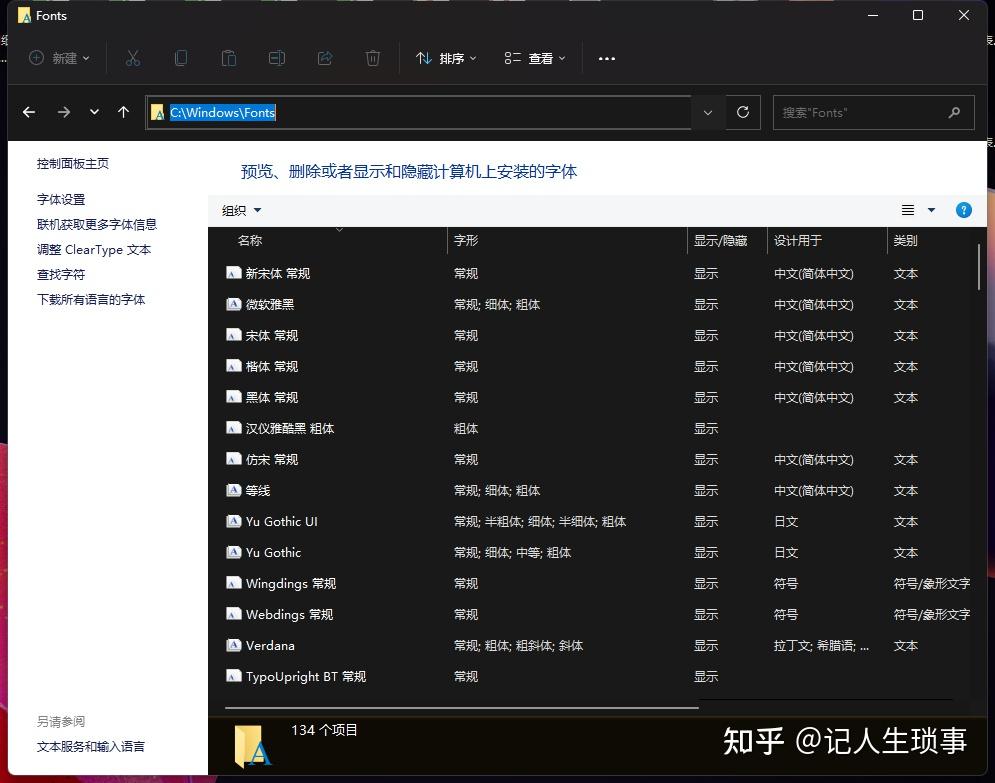Go back with the left arrow
995x783 pixels.
pyautogui.click(x=29, y=112)
